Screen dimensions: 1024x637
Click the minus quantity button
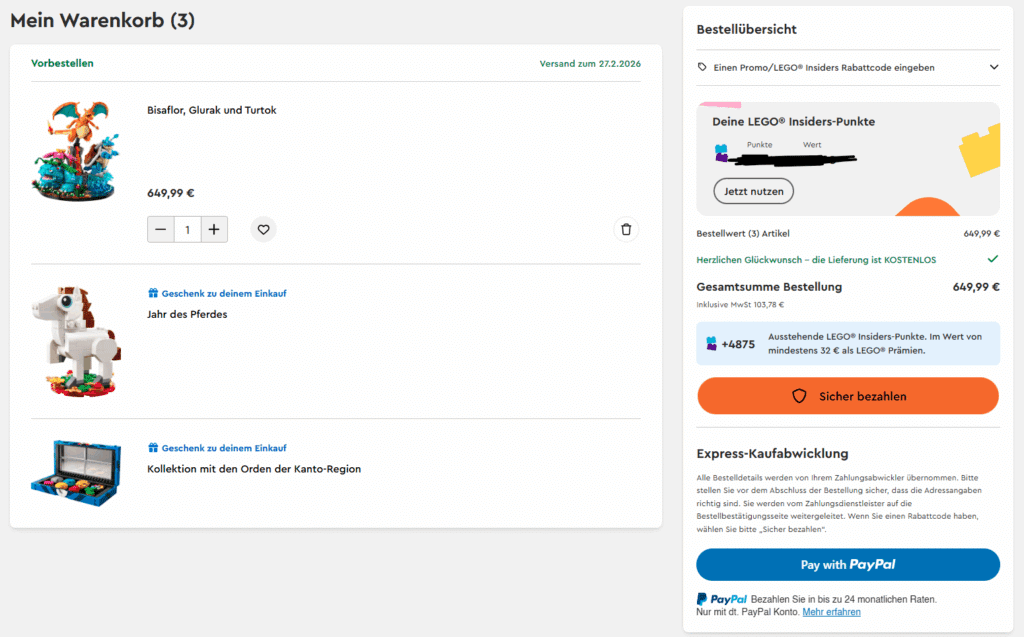(x=161, y=229)
